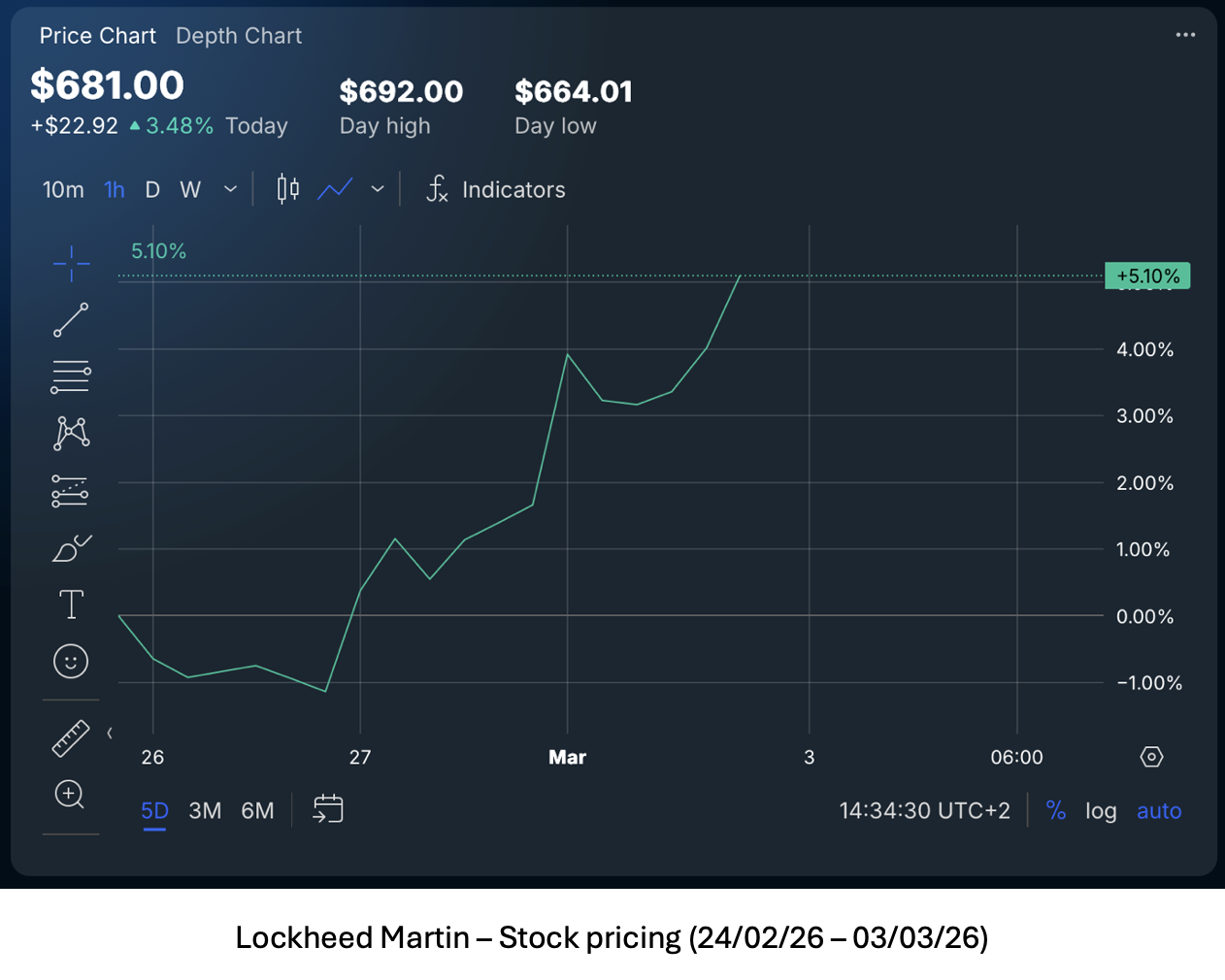Image resolution: width=1225 pixels, height=980 pixels.
Task: Select the trend line drawing tool
Action: [x=71, y=320]
